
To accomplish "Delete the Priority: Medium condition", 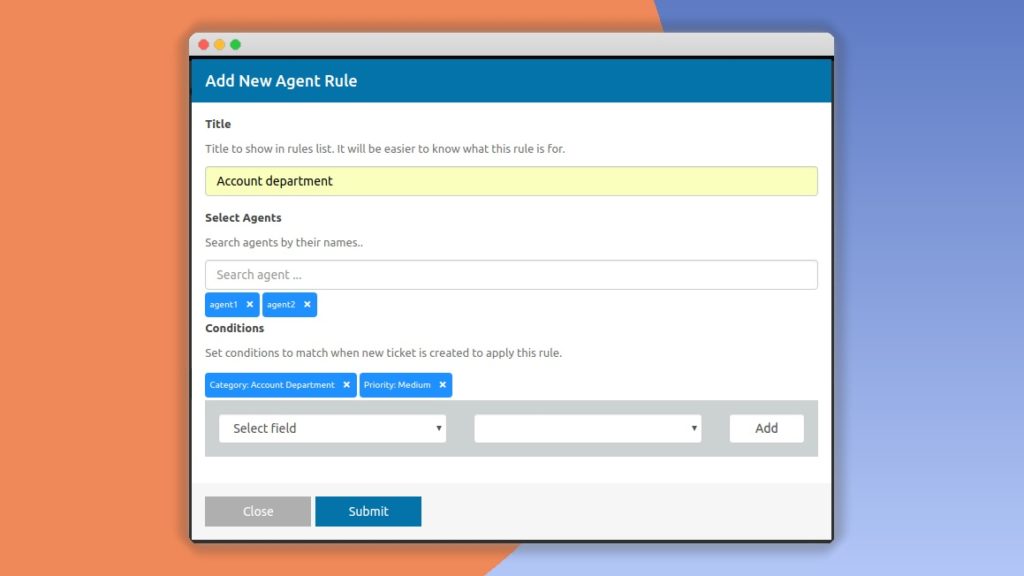I will coord(442,385).
